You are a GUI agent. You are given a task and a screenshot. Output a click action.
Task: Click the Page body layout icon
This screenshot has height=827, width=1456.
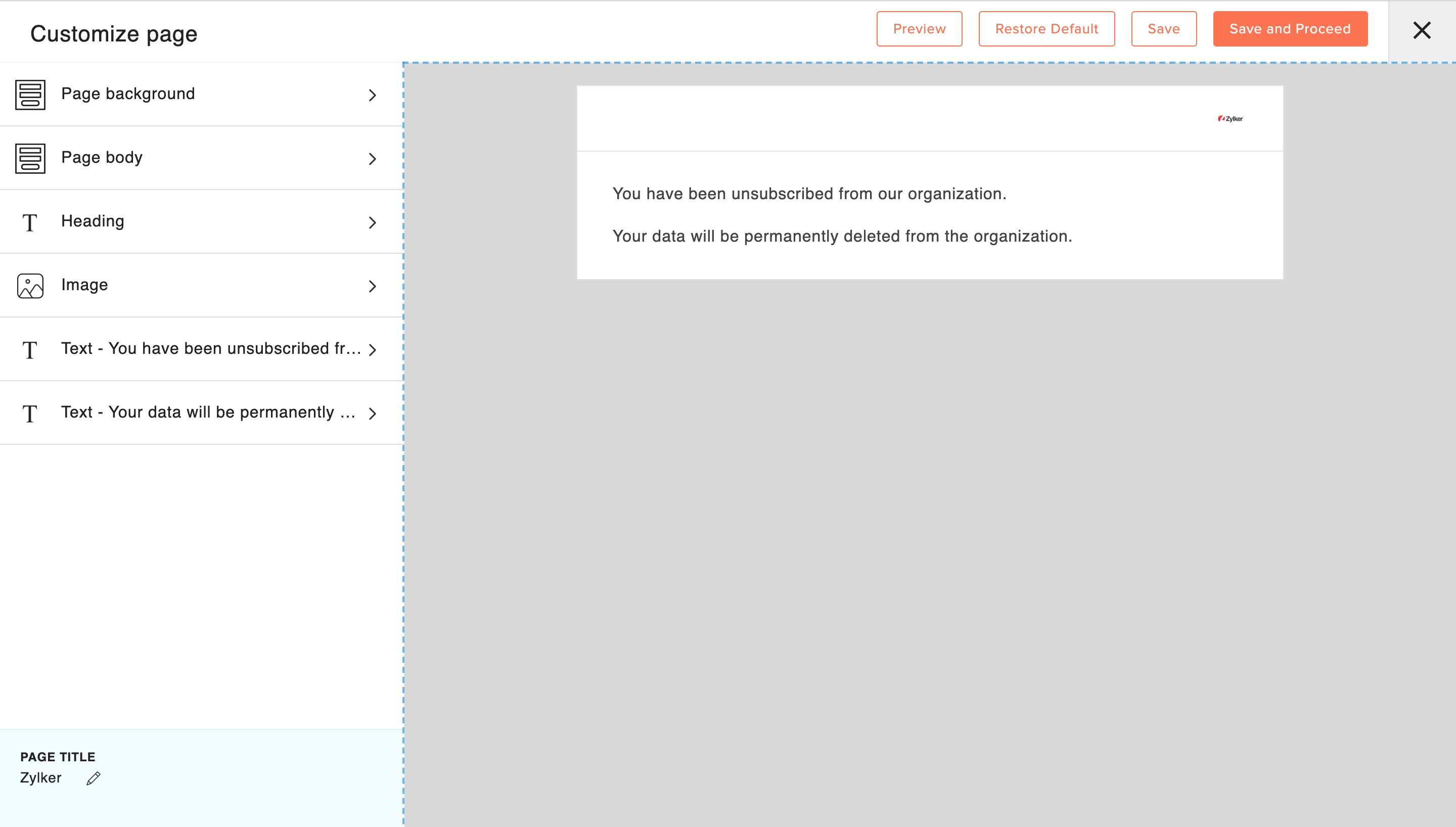coord(30,158)
